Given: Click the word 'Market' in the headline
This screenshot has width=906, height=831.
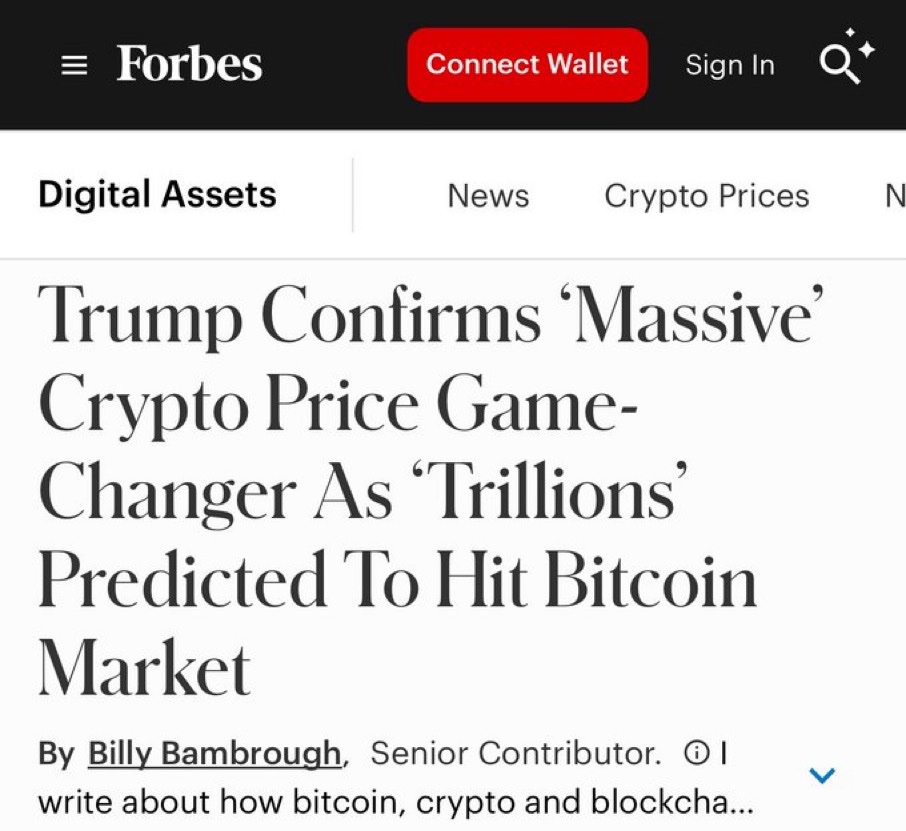Looking at the screenshot, I should click(x=144, y=668).
